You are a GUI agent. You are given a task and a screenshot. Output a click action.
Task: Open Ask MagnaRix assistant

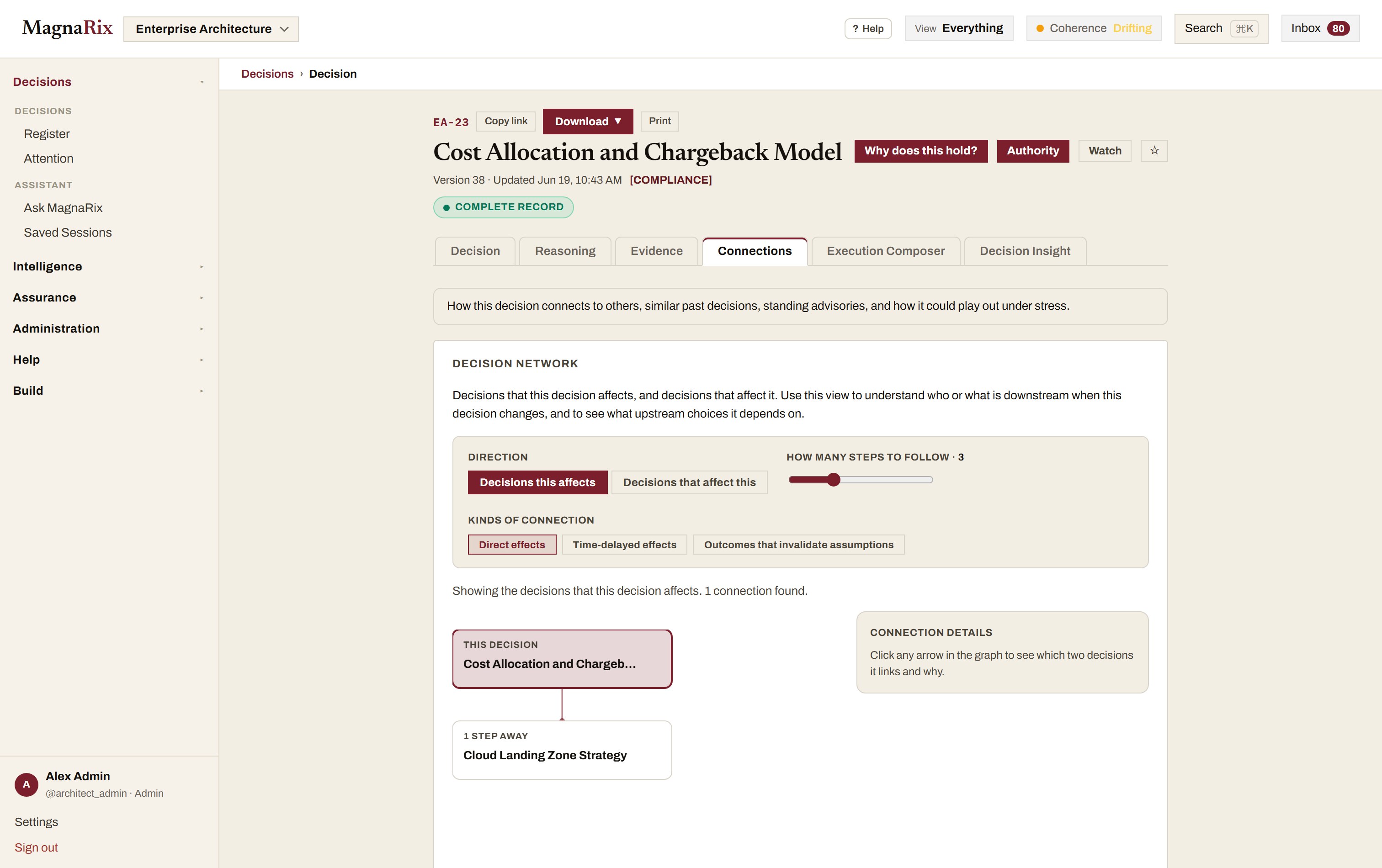point(63,208)
